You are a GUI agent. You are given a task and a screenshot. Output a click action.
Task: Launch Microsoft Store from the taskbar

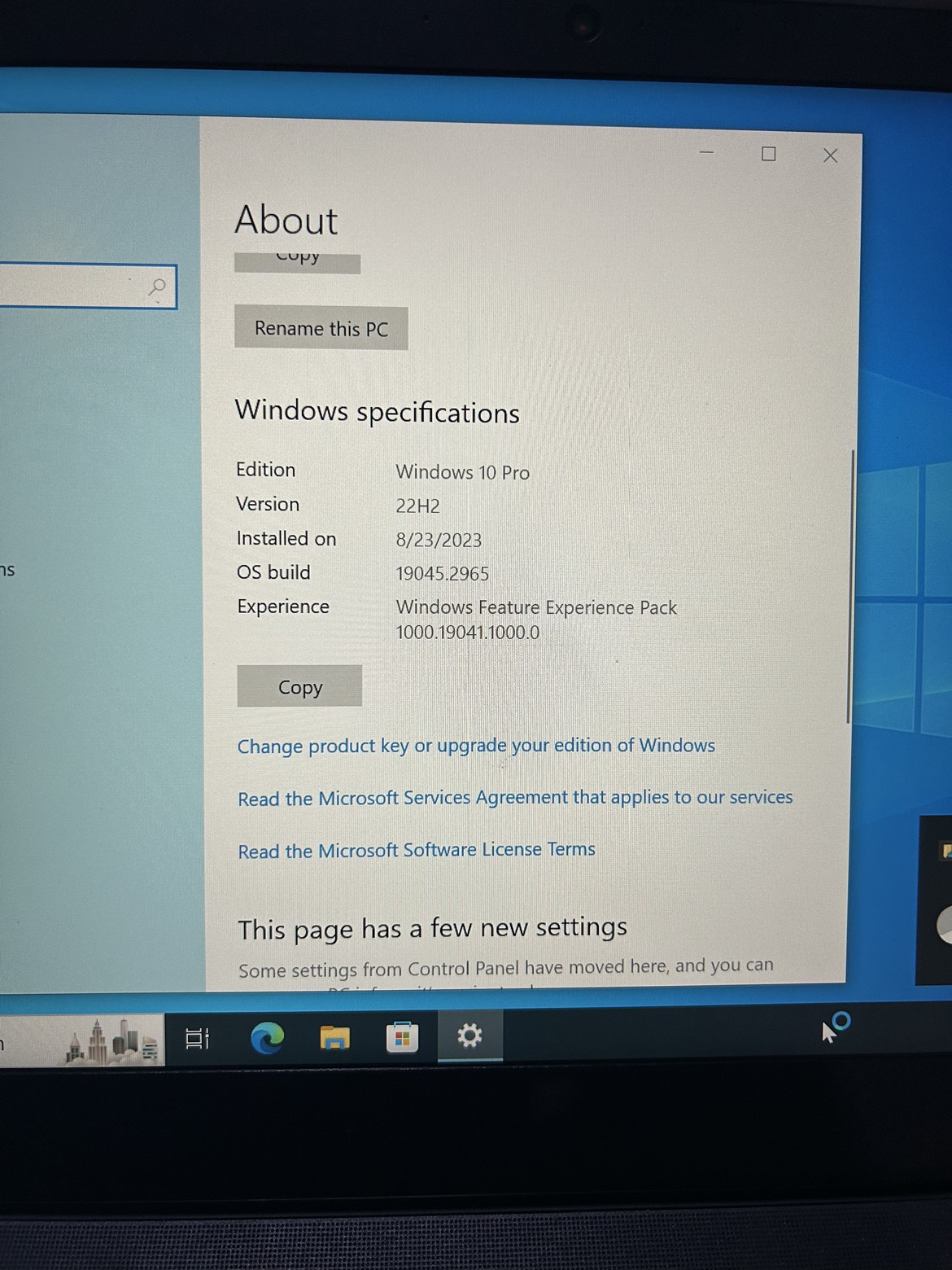coord(402,1037)
